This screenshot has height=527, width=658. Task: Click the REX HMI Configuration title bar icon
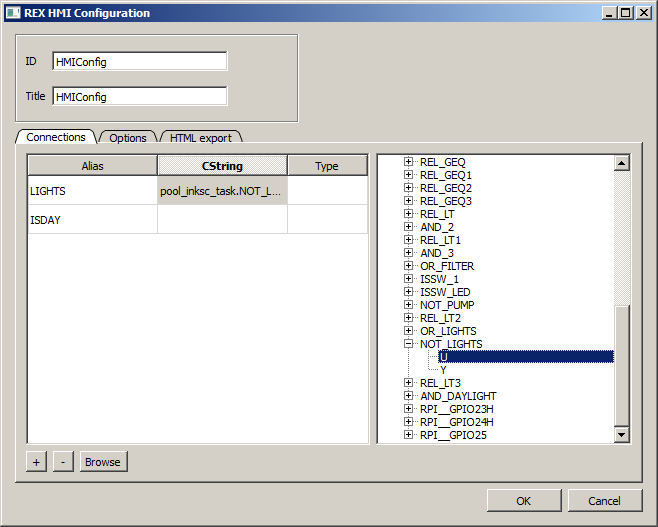click(x=13, y=13)
